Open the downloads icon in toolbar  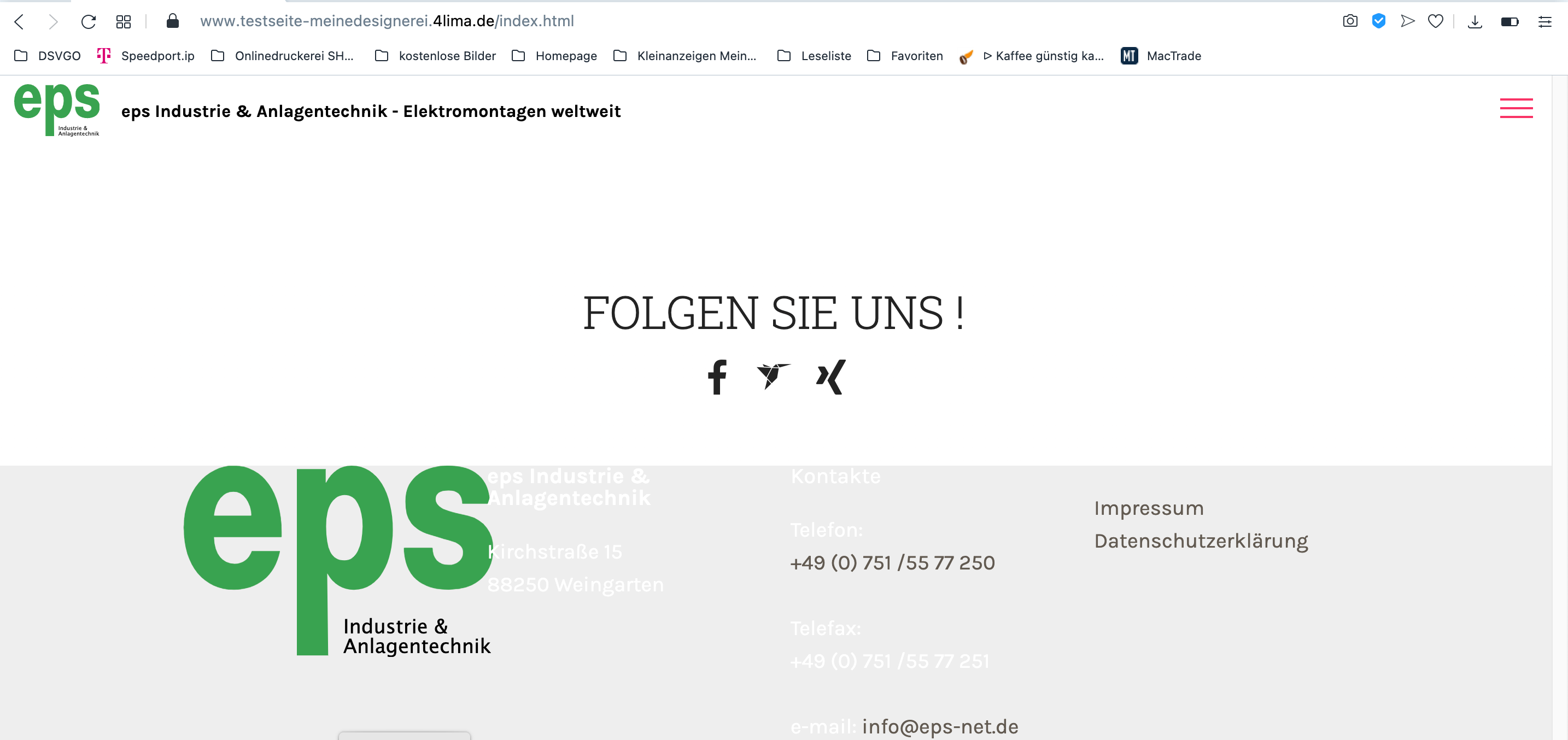1475,22
